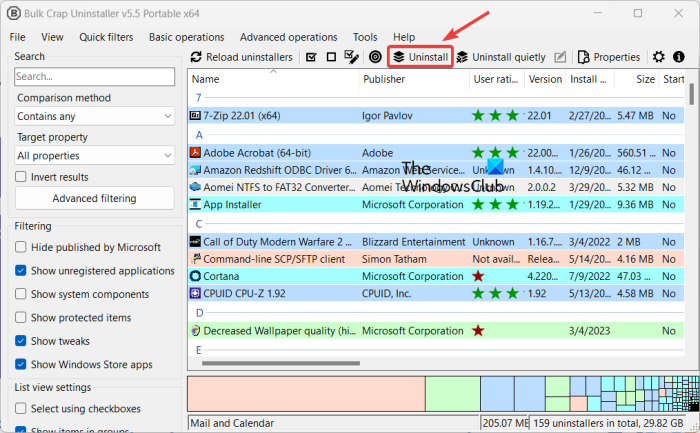This screenshot has height=433, width=700.
Task: Open the Basic operations menu
Action: (187, 37)
